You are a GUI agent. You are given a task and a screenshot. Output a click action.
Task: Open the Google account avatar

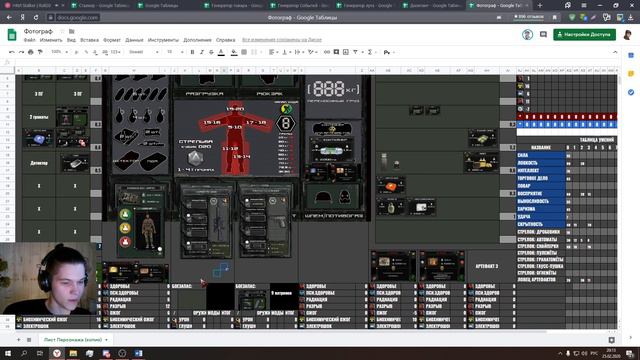click(627, 35)
